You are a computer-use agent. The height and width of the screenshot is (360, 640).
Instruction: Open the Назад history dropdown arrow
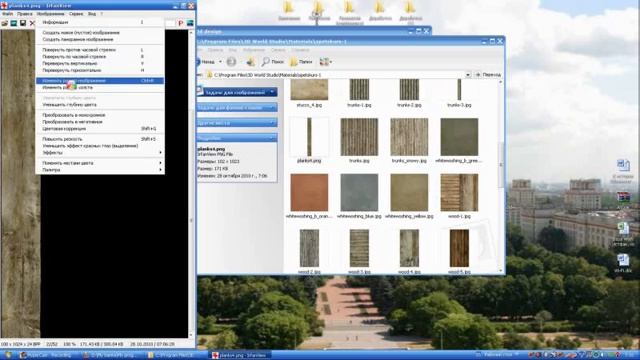coord(220,62)
